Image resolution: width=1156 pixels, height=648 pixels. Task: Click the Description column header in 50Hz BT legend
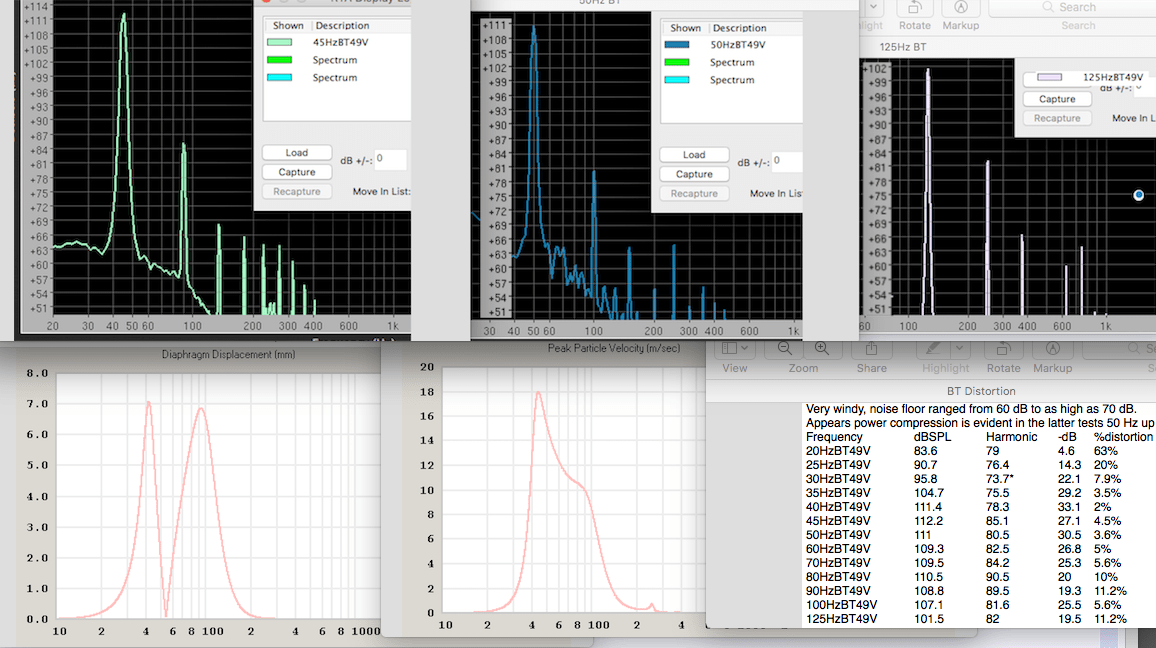tap(739, 28)
